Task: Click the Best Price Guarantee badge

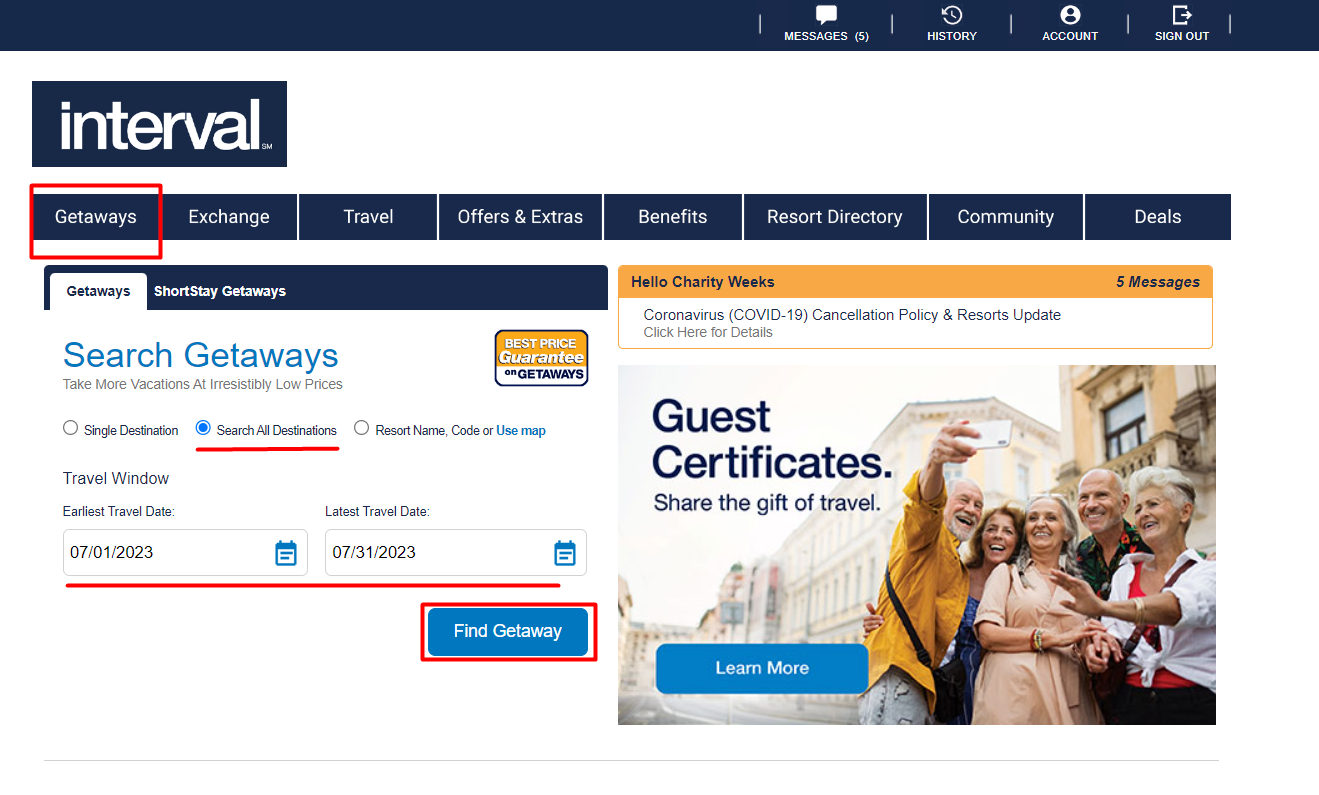Action: tap(541, 358)
